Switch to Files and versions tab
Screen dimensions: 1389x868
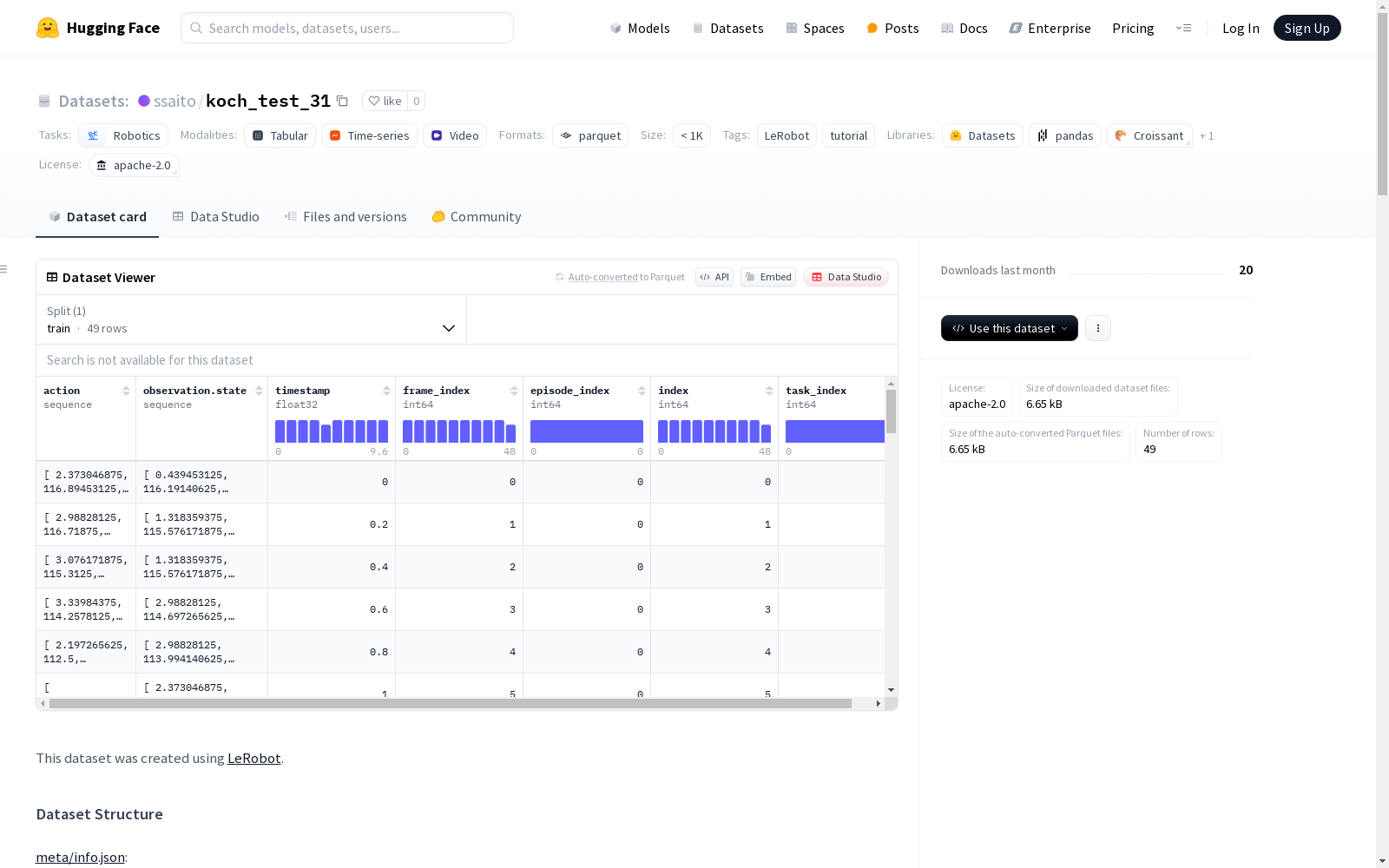pyautogui.click(x=346, y=217)
